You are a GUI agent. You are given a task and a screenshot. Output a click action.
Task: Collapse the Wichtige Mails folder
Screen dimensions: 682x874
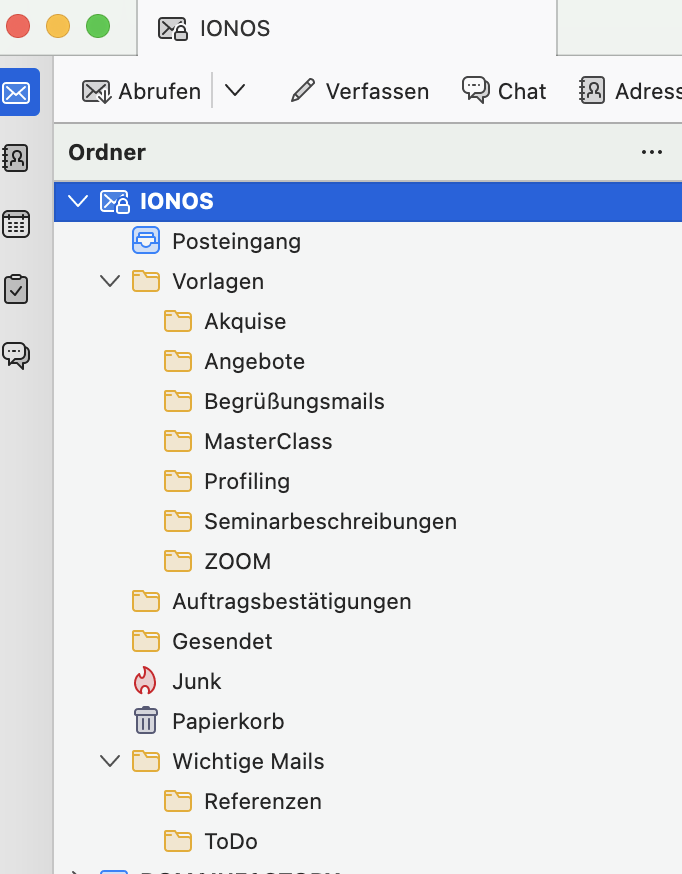click(x=110, y=761)
